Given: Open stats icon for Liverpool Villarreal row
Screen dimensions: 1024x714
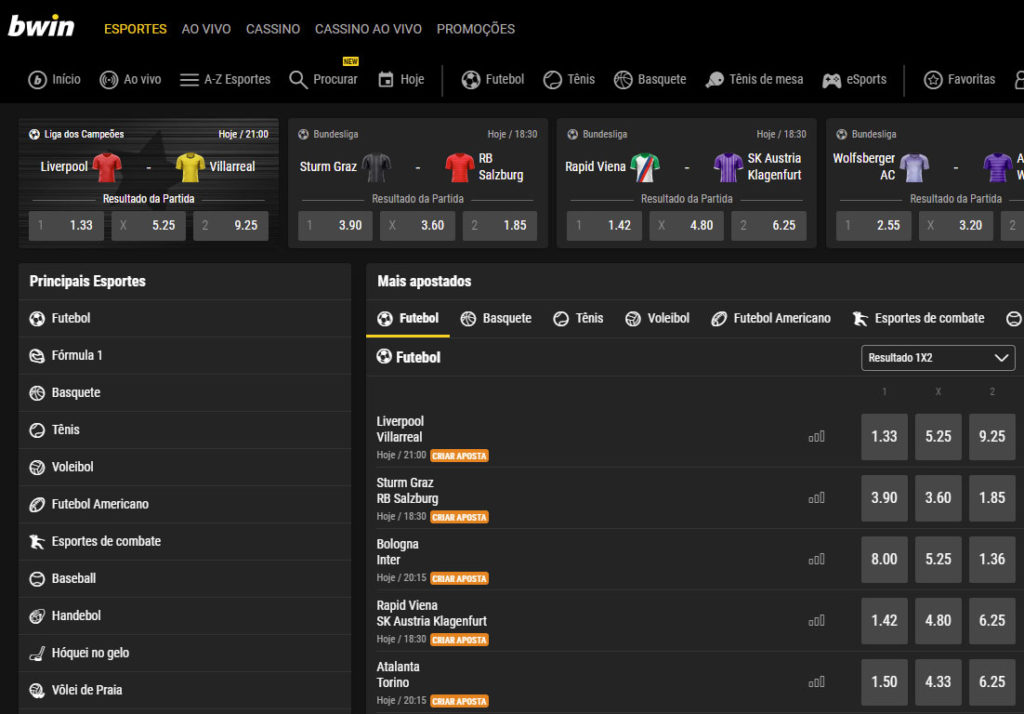Looking at the screenshot, I should coord(816,436).
